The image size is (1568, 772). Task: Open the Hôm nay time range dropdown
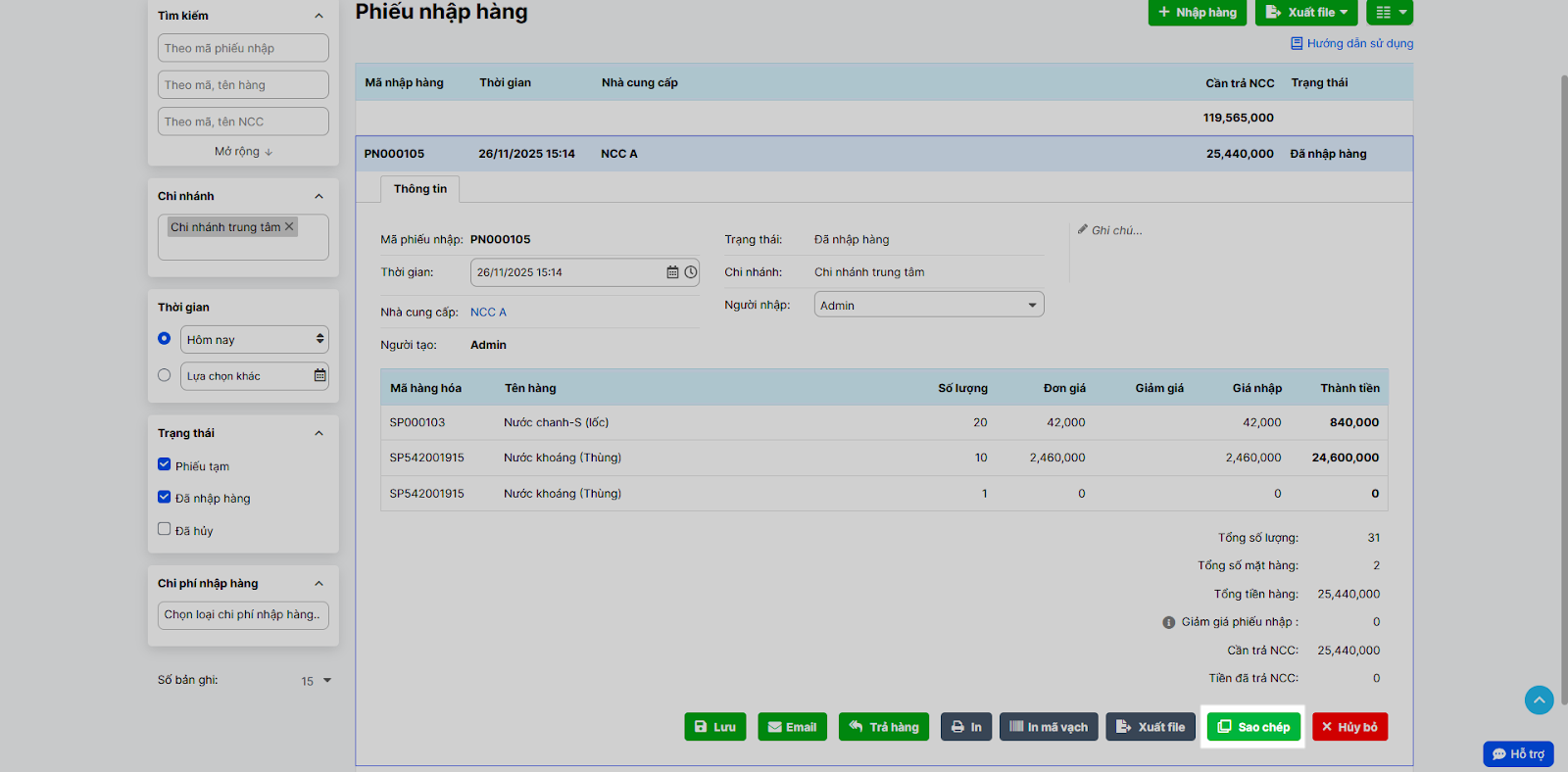pos(255,339)
